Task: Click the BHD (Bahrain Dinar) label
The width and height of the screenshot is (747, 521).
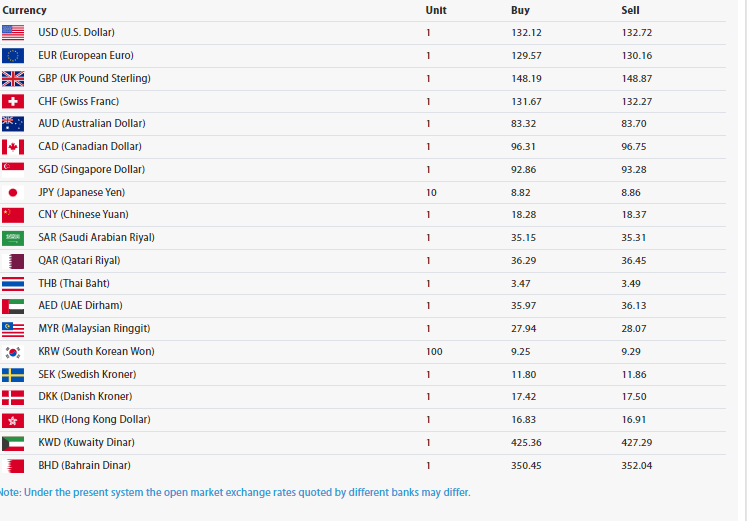Action: coord(84,466)
